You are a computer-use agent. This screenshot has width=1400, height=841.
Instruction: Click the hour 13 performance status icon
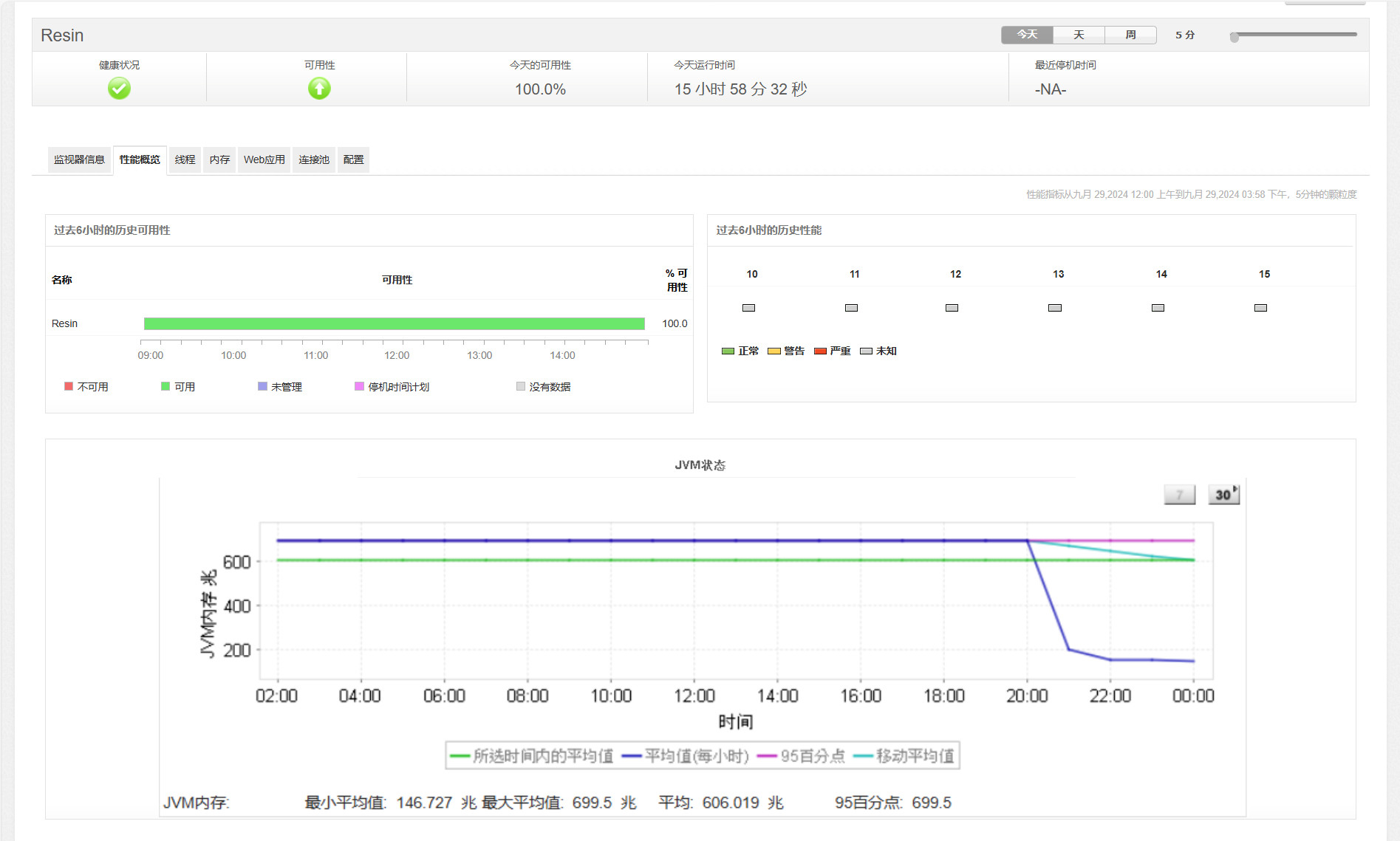(x=1055, y=308)
